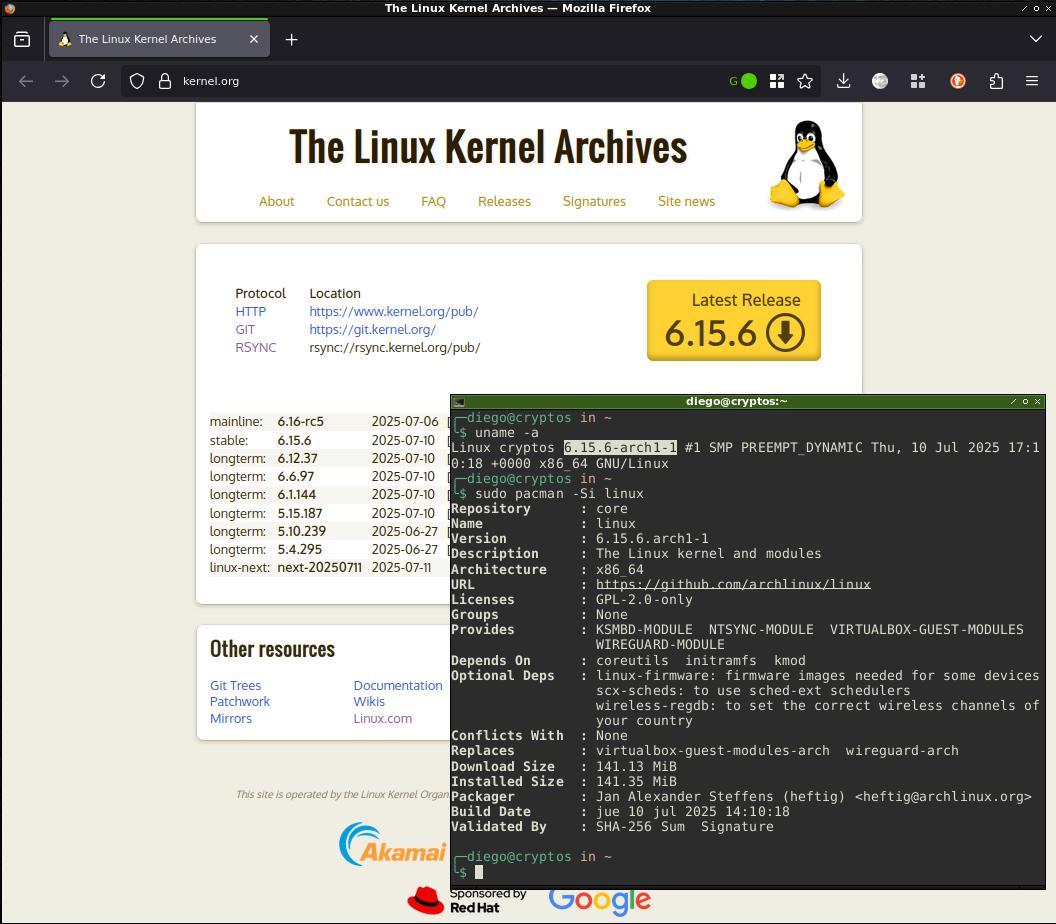The image size is (1056, 924).
Task: Open the Documentation resource link
Action: coord(398,685)
